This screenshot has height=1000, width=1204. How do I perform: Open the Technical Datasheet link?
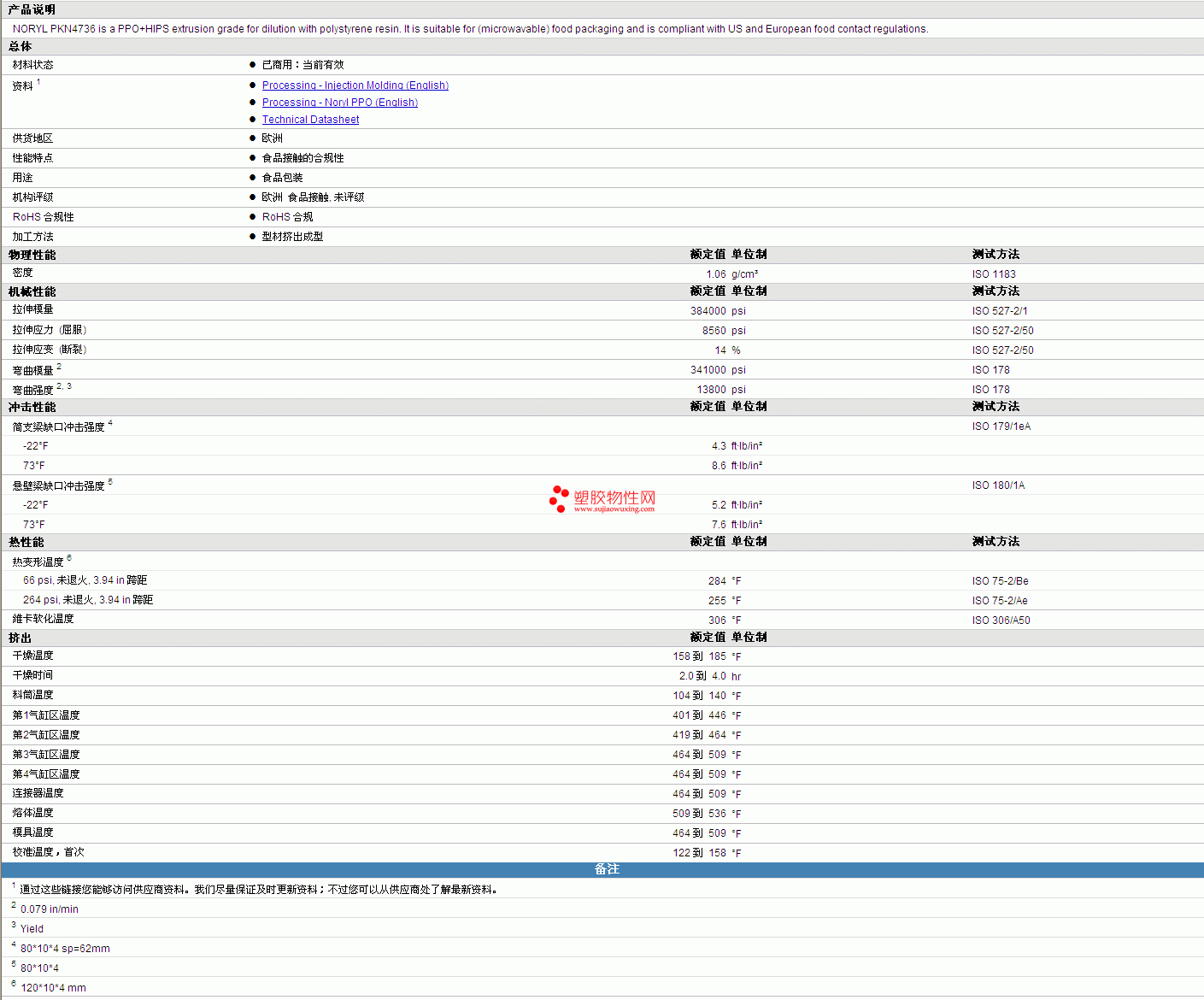pyautogui.click(x=310, y=120)
